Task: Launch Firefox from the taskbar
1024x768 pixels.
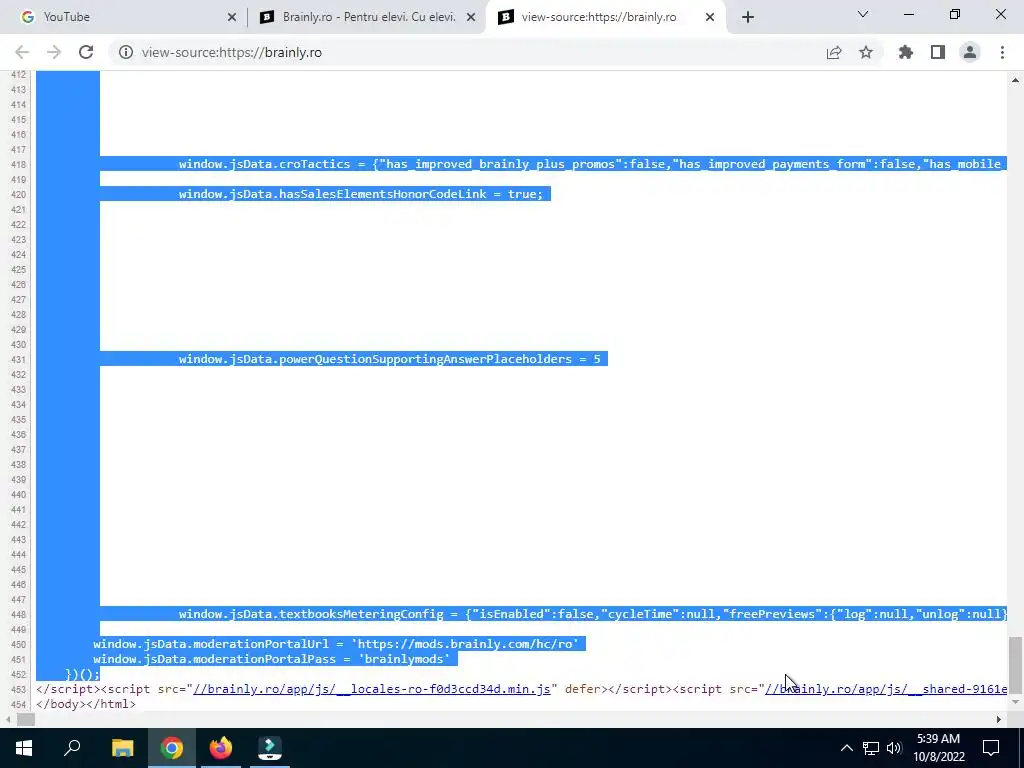Action: tap(221, 748)
